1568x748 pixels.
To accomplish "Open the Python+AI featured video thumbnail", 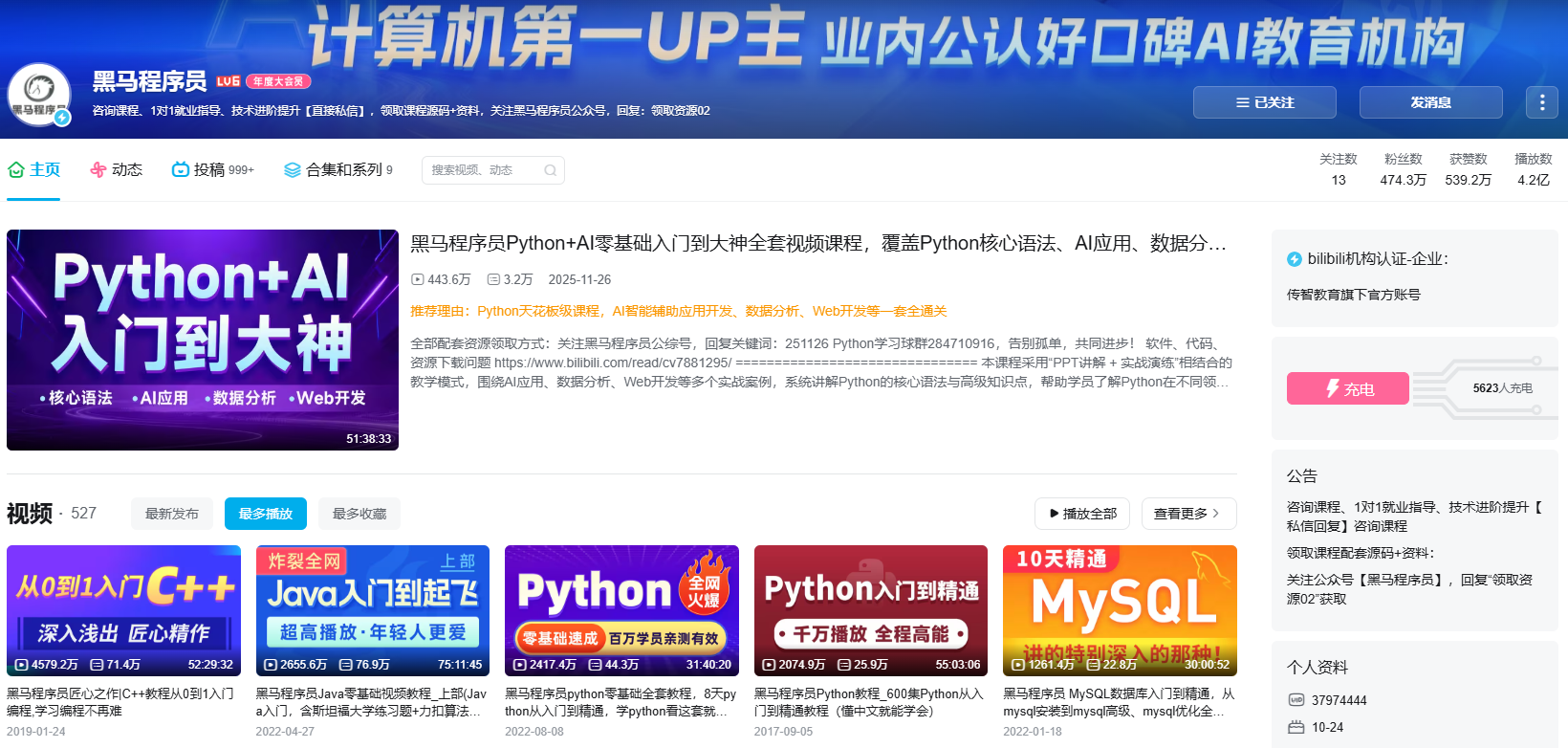I will [x=203, y=340].
